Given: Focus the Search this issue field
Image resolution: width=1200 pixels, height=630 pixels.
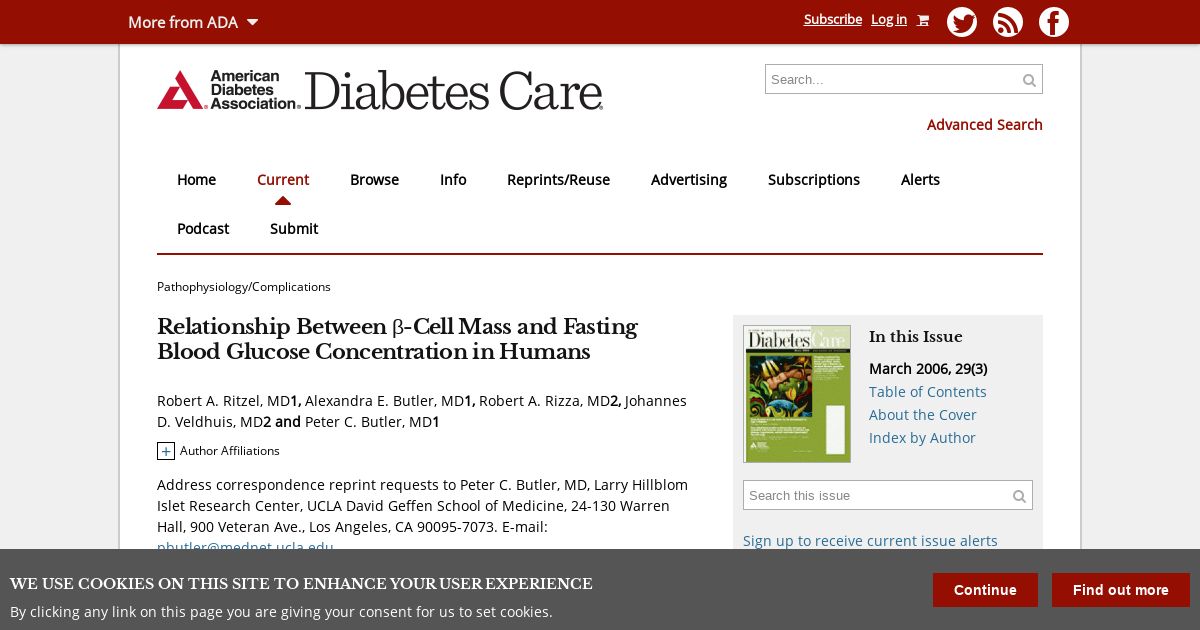Looking at the screenshot, I should 875,496.
